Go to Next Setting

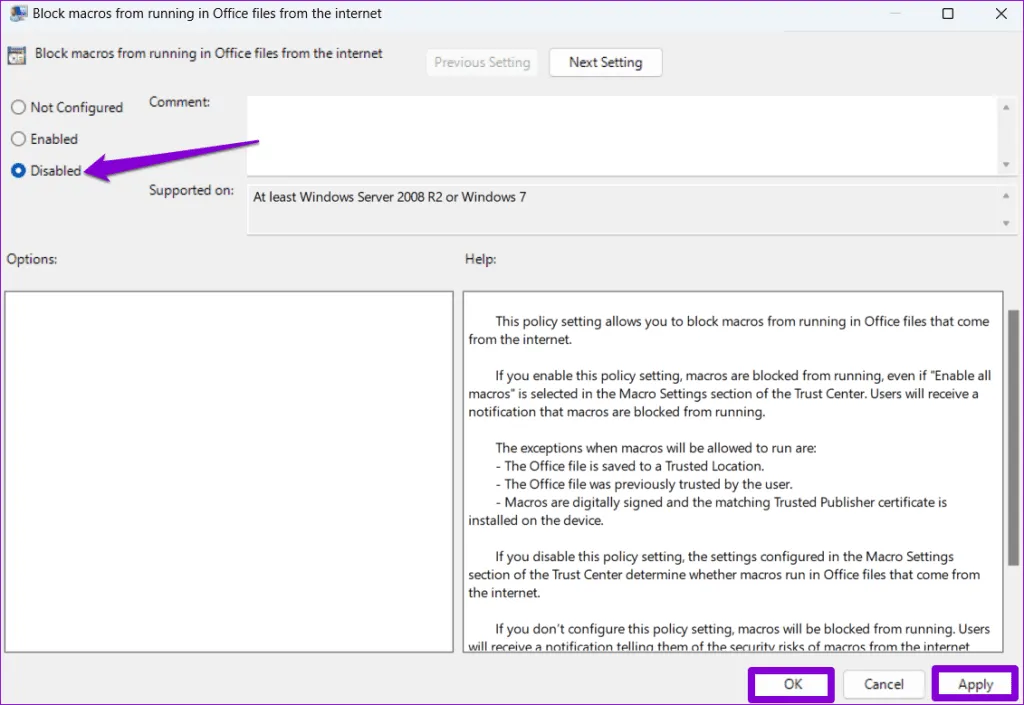(605, 62)
